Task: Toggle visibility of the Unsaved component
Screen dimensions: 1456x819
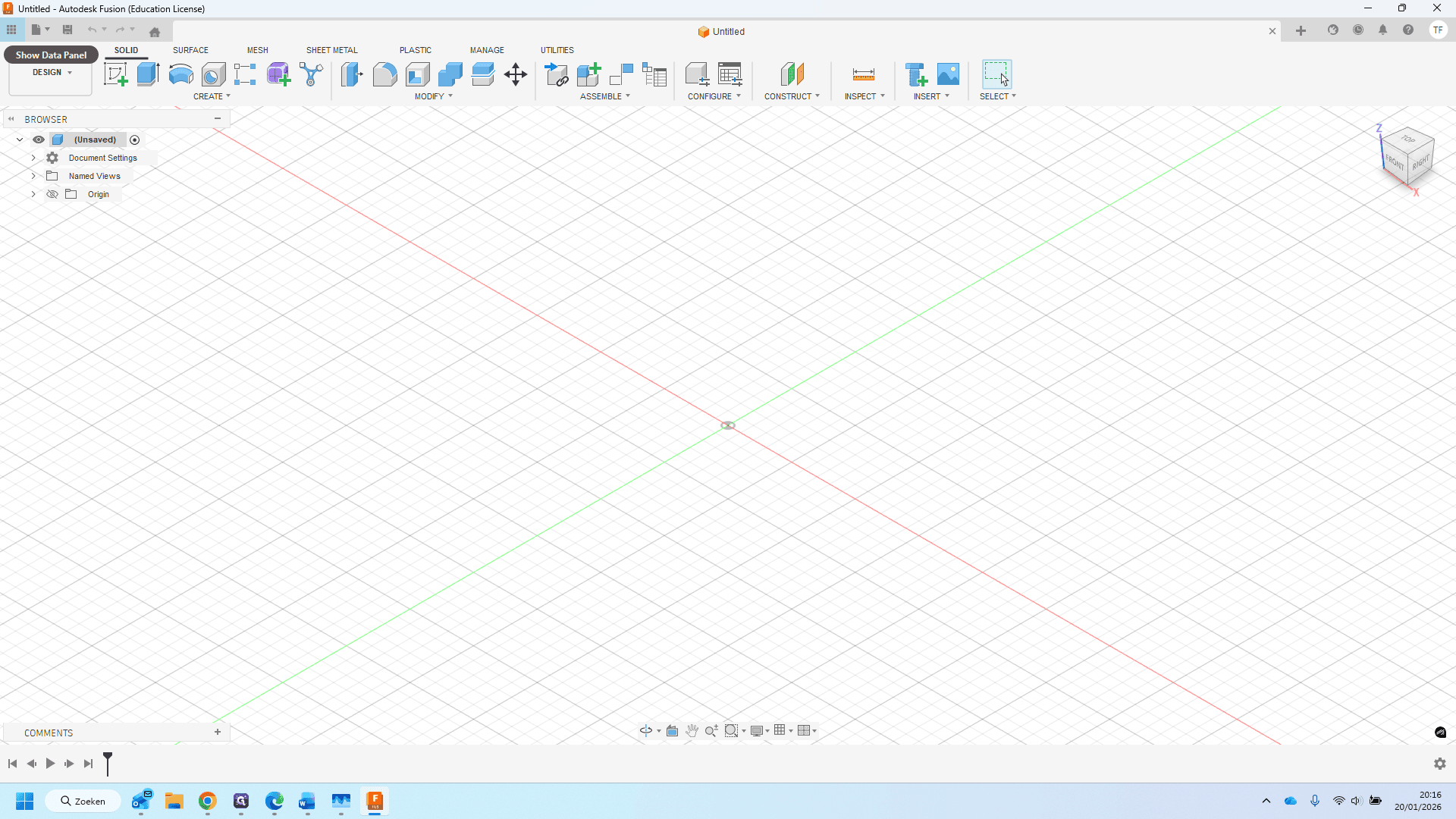Action: pyautogui.click(x=39, y=140)
